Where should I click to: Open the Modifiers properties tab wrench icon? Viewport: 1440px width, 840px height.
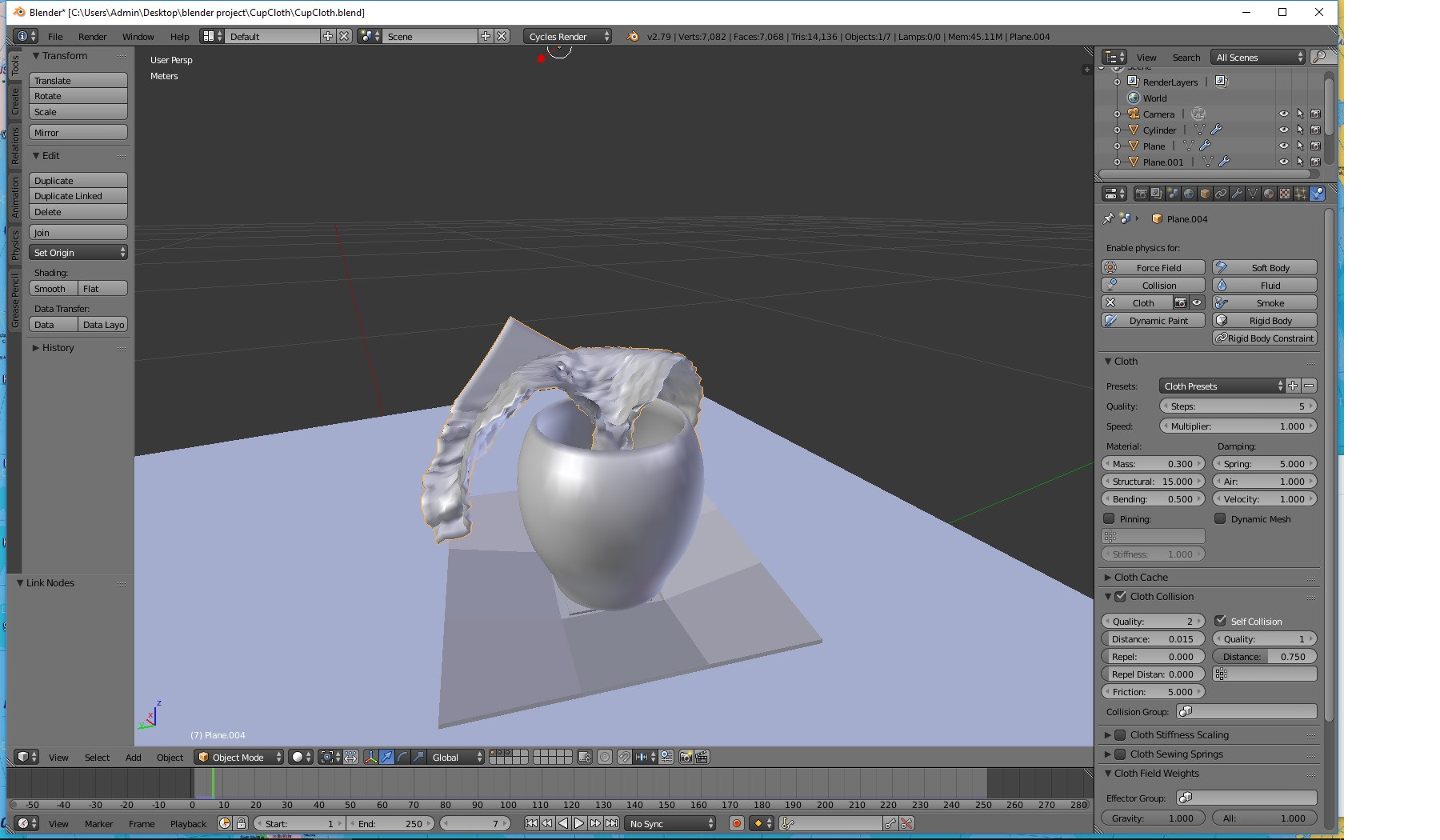point(1237,194)
